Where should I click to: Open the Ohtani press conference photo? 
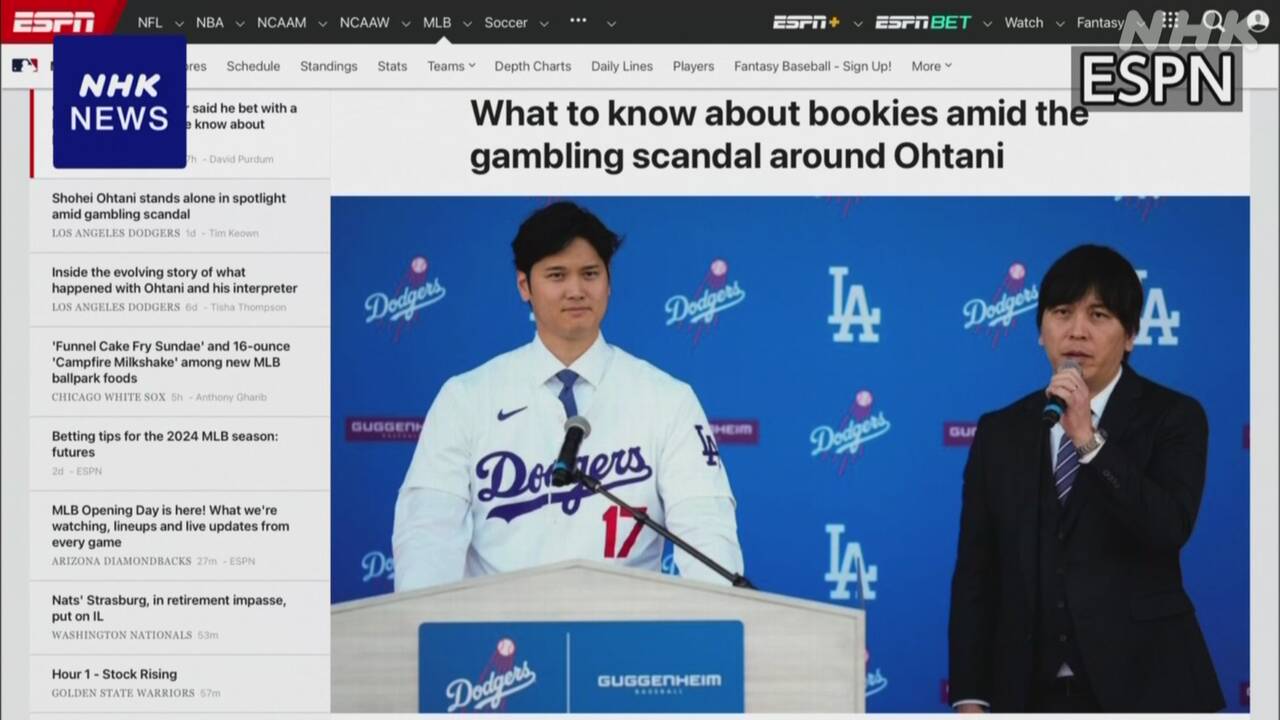790,454
